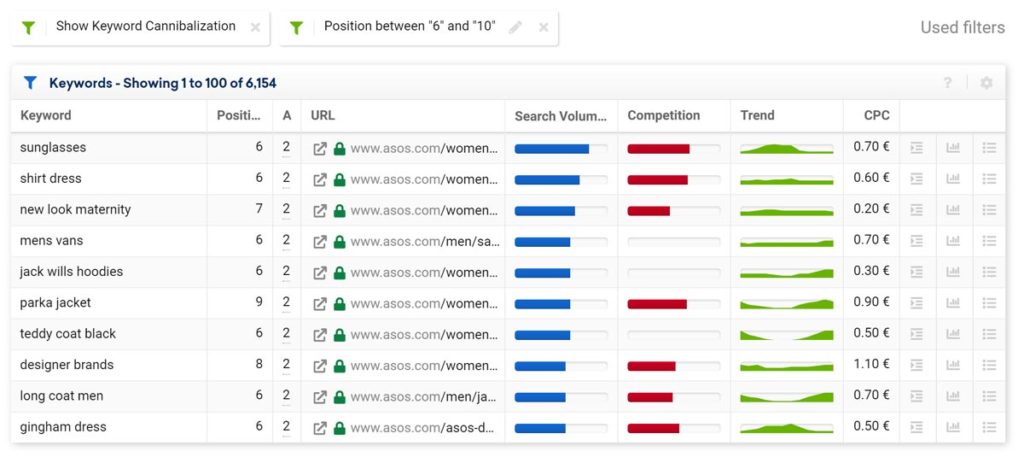Click the list icon in mens vans row

click(989, 241)
